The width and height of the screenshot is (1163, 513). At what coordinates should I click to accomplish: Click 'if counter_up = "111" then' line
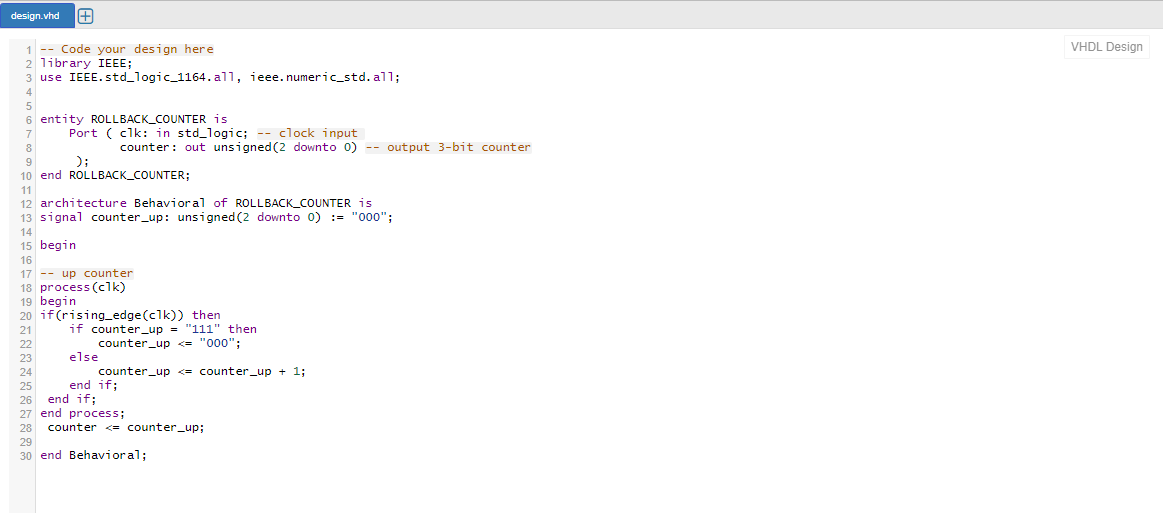163,329
